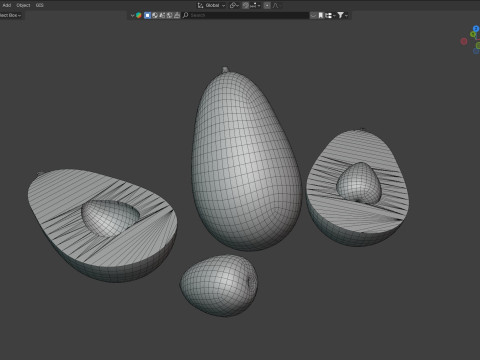Open the Object menu

point(23,5)
